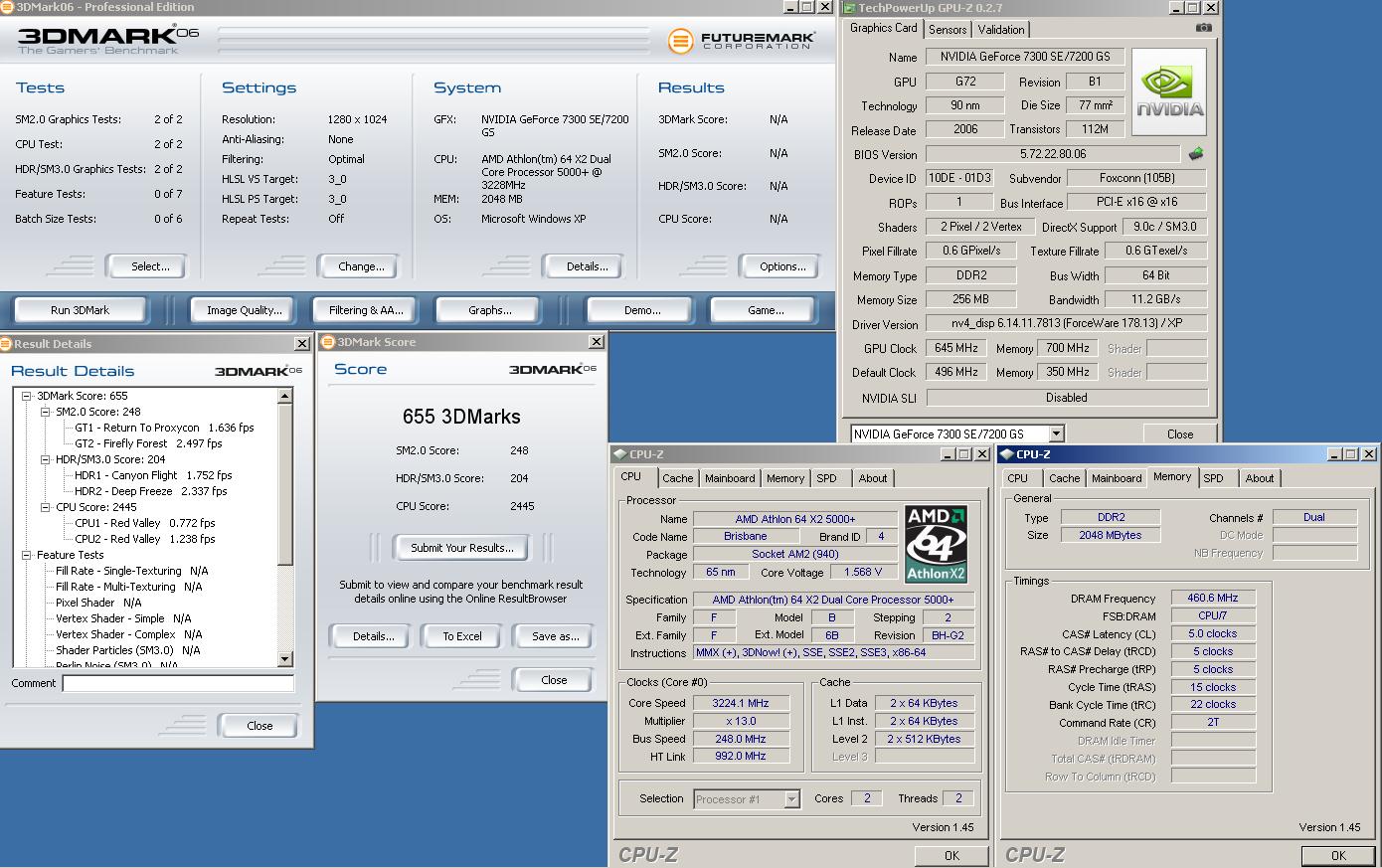
Task: Click the Game... button
Action: tap(766, 310)
